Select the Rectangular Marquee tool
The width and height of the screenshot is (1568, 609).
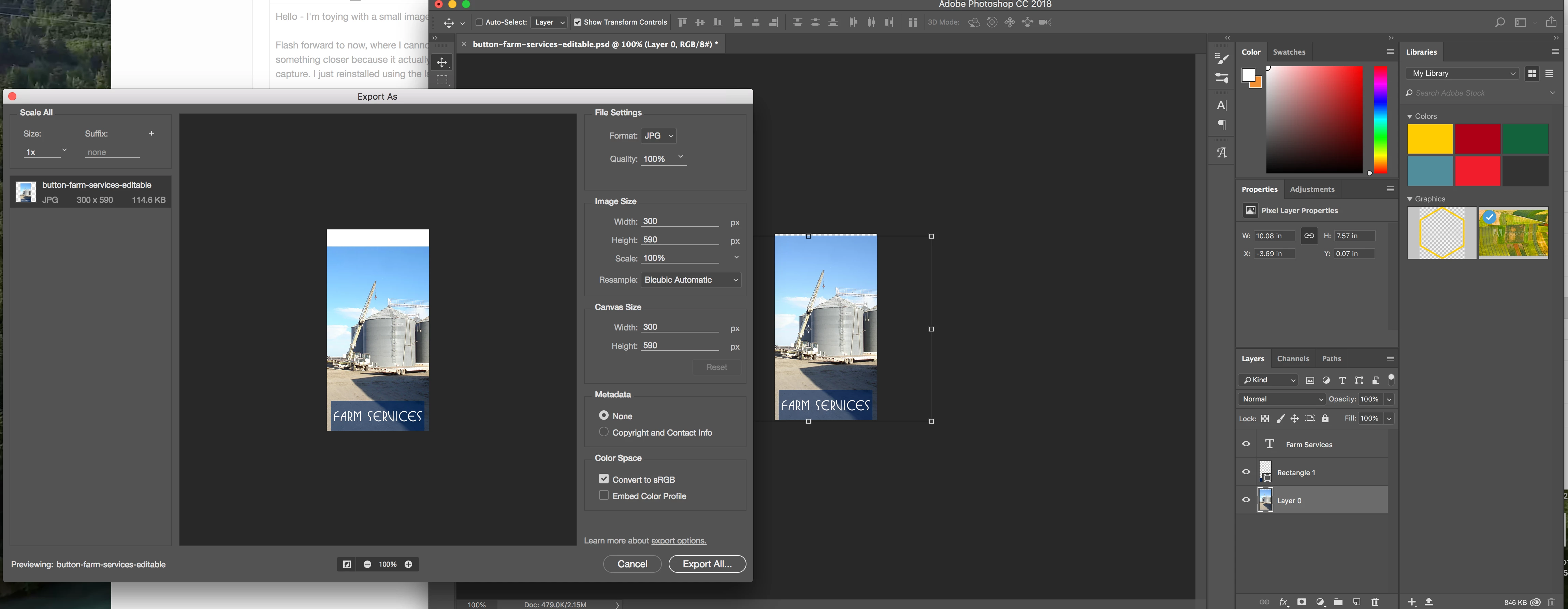tap(442, 80)
